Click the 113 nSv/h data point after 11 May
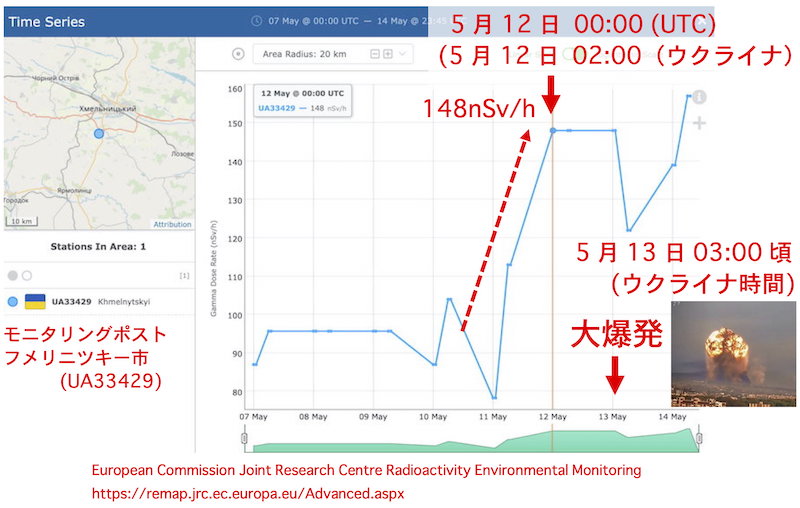This screenshot has width=800, height=508. coord(509,265)
